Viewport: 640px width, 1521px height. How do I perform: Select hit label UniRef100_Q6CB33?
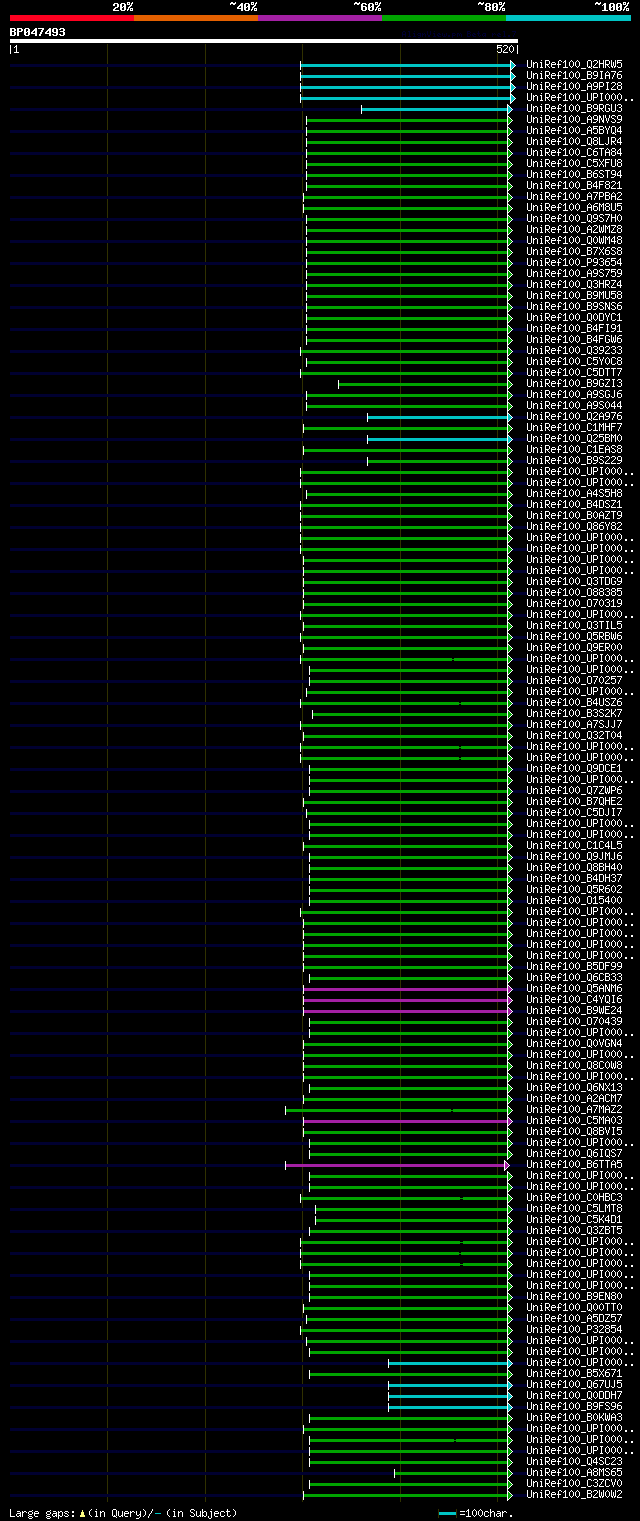coord(574,977)
